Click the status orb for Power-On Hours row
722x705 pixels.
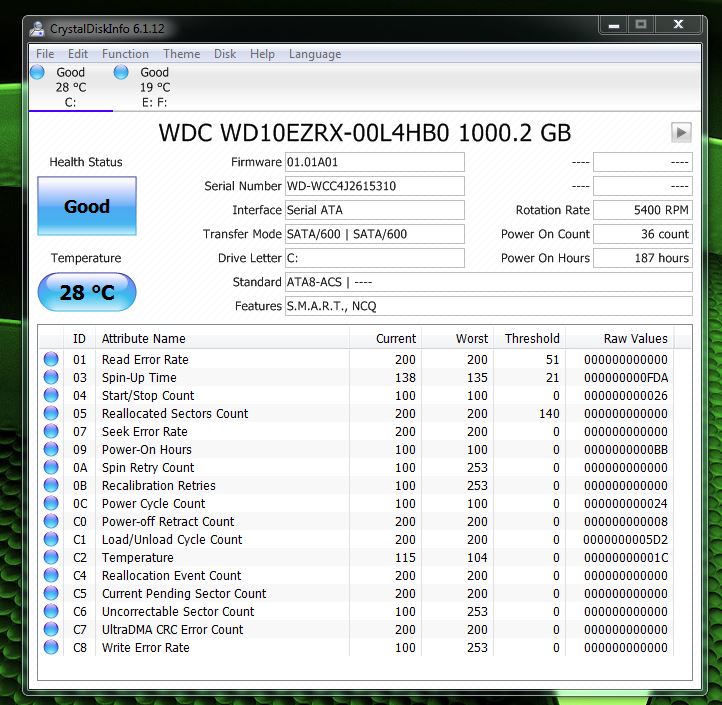pos(51,449)
